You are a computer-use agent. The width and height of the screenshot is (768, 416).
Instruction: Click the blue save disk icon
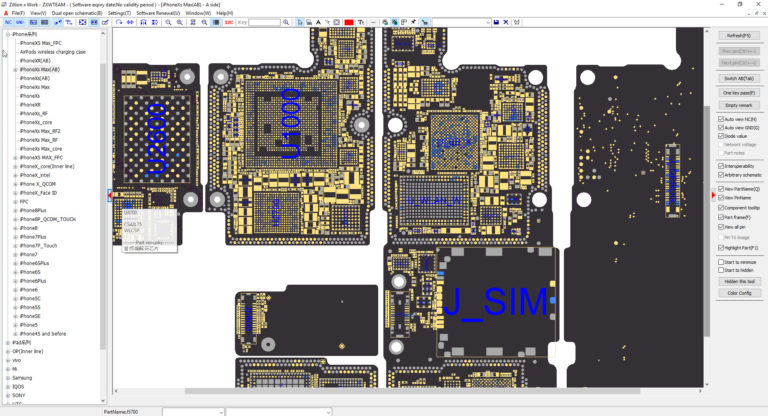tap(496, 22)
